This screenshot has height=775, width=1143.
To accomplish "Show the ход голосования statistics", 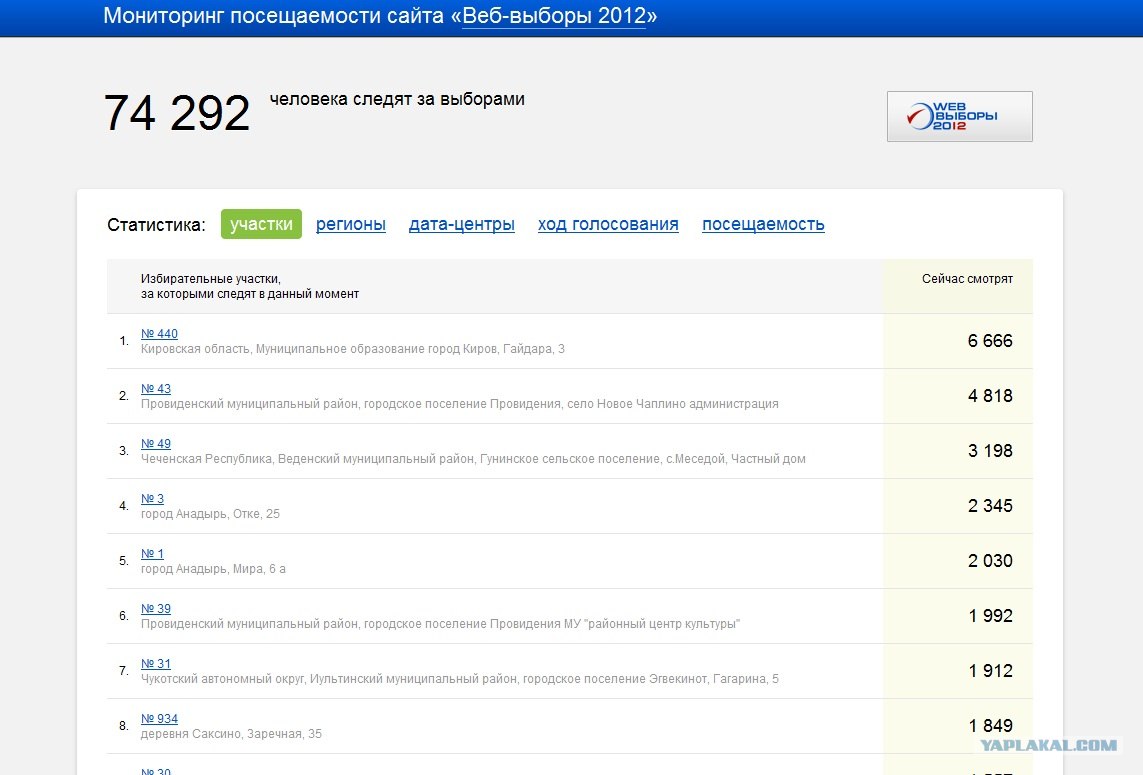I will (x=607, y=224).
